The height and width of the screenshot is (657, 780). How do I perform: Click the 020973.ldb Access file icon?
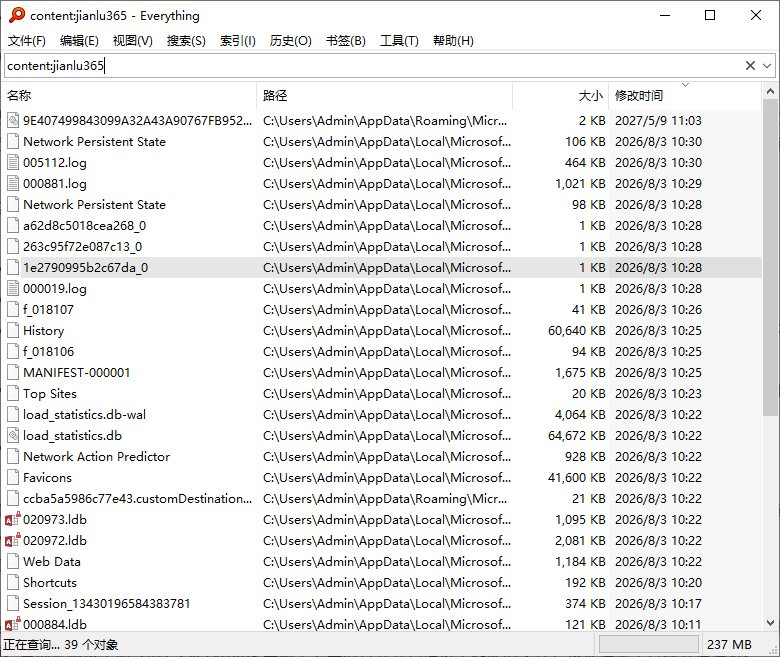click(x=13, y=519)
